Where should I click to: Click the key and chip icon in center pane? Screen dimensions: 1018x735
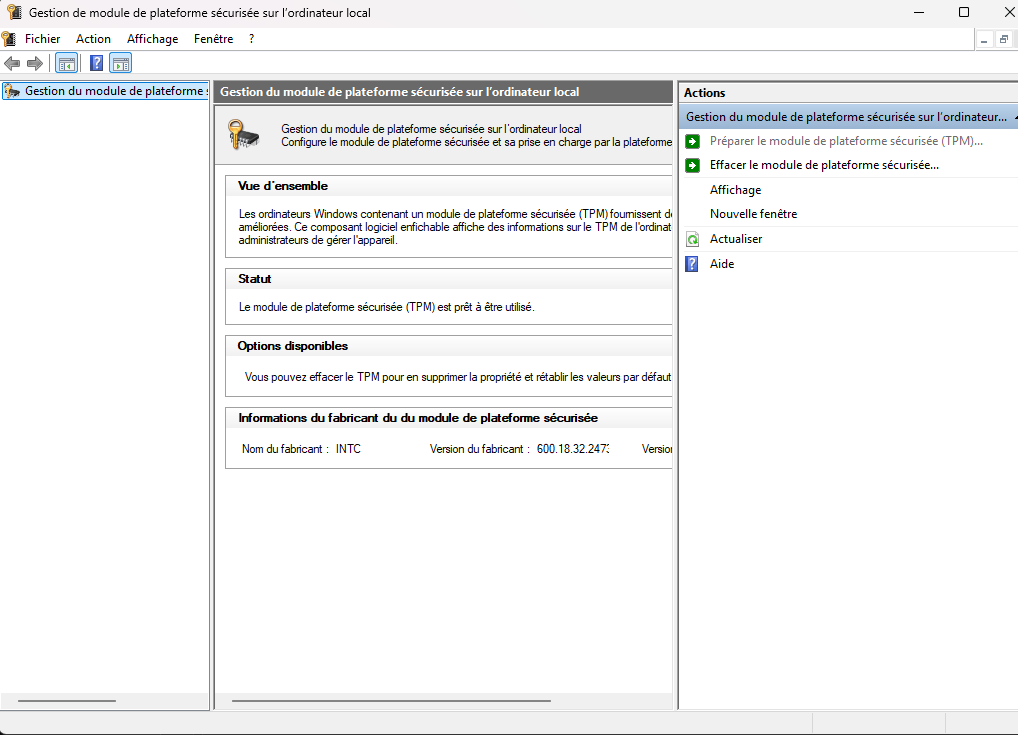[243, 134]
